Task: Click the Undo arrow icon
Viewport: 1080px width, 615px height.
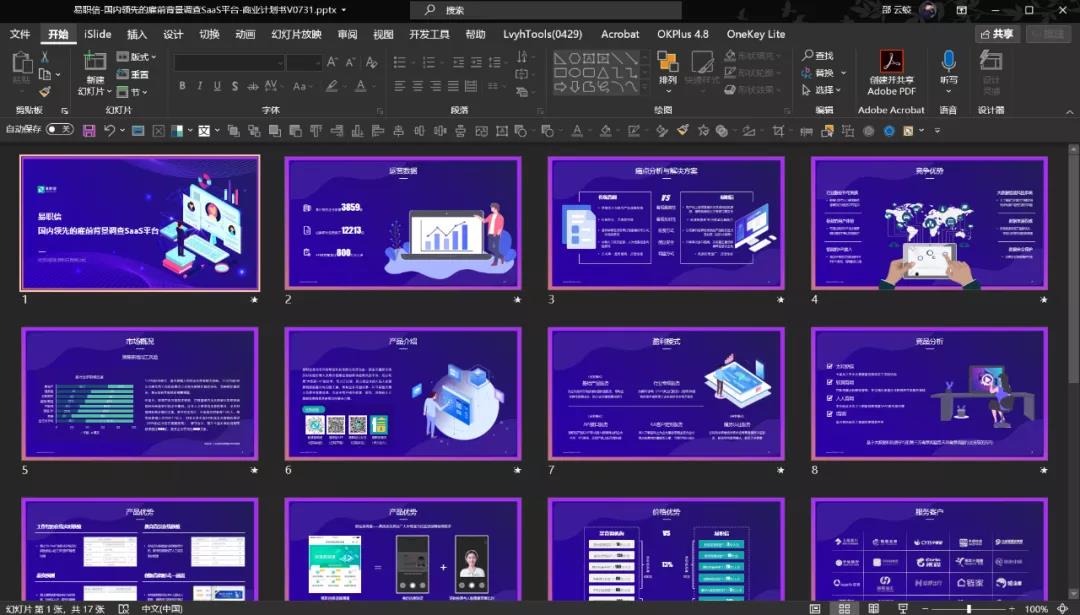Action: 110,130
